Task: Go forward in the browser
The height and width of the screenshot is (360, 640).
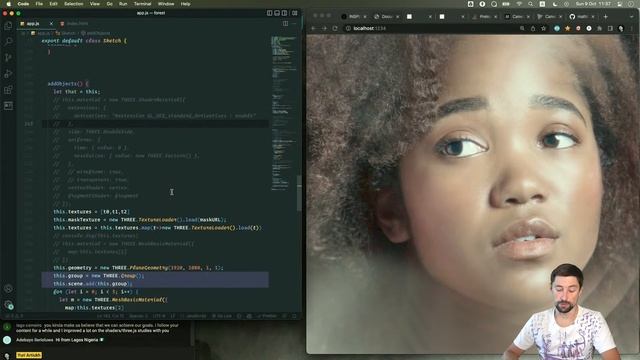Action: 324,28
